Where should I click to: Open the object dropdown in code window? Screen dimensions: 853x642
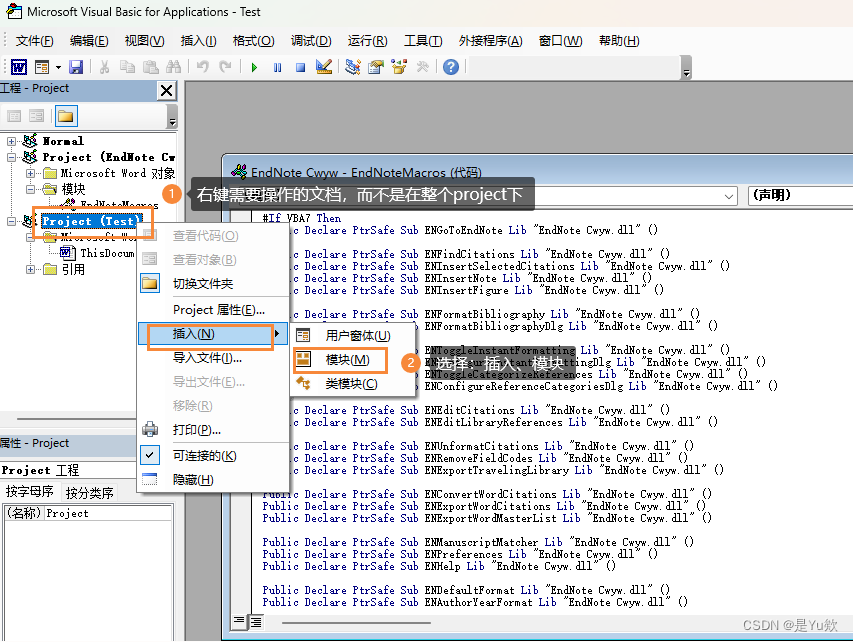click(728, 196)
